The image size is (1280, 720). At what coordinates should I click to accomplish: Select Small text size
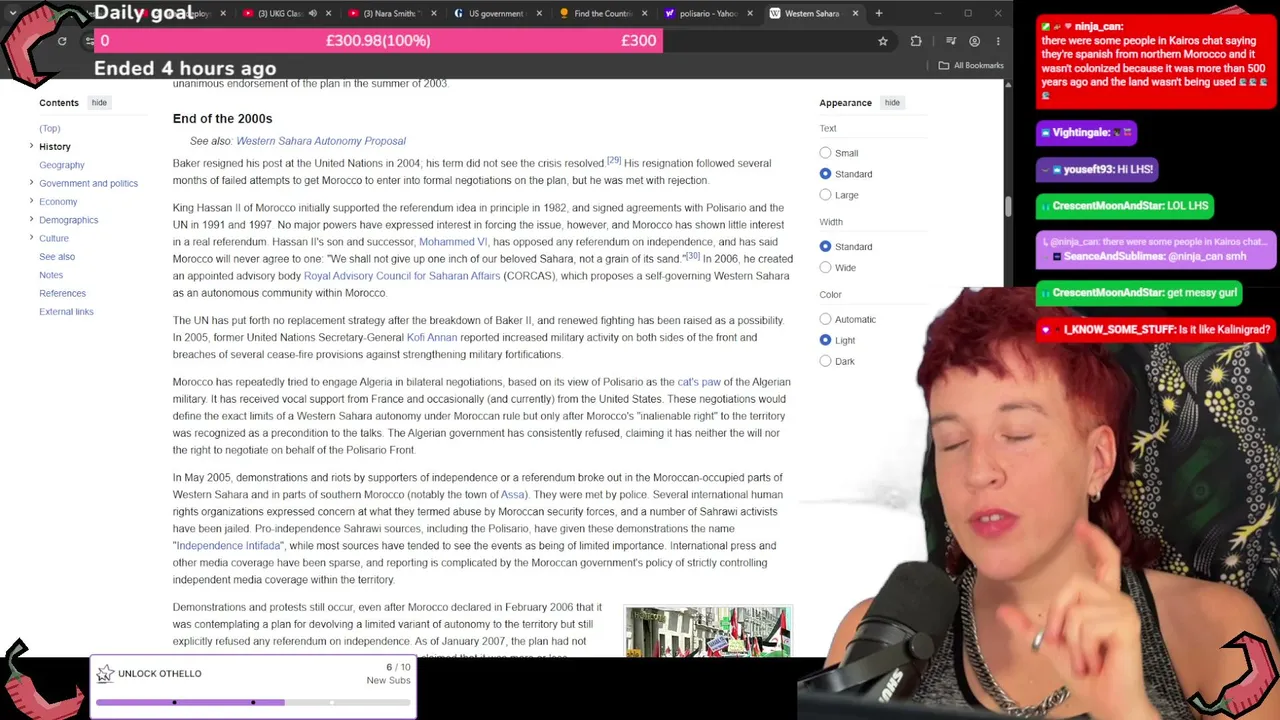826,153
